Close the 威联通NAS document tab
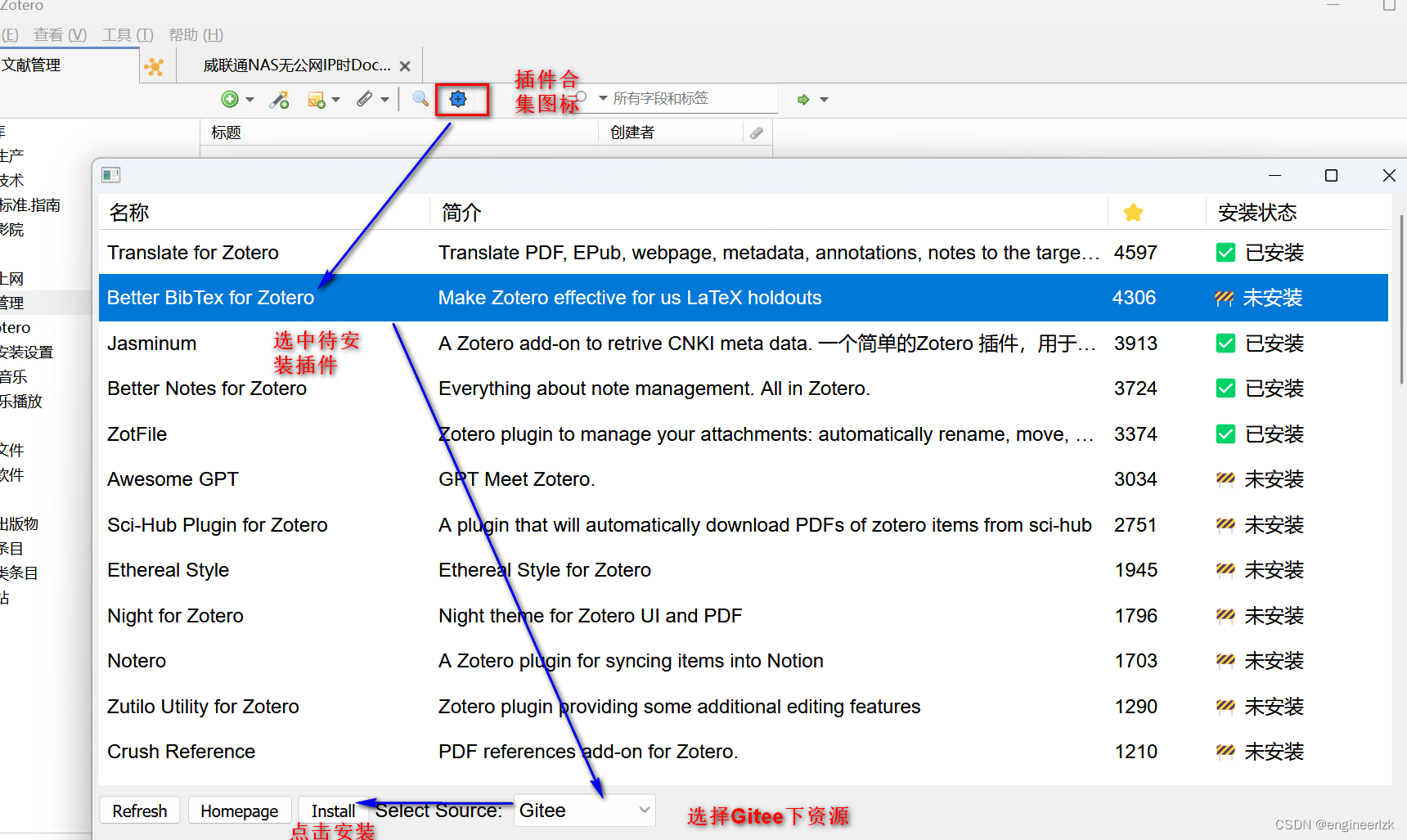 tap(405, 66)
